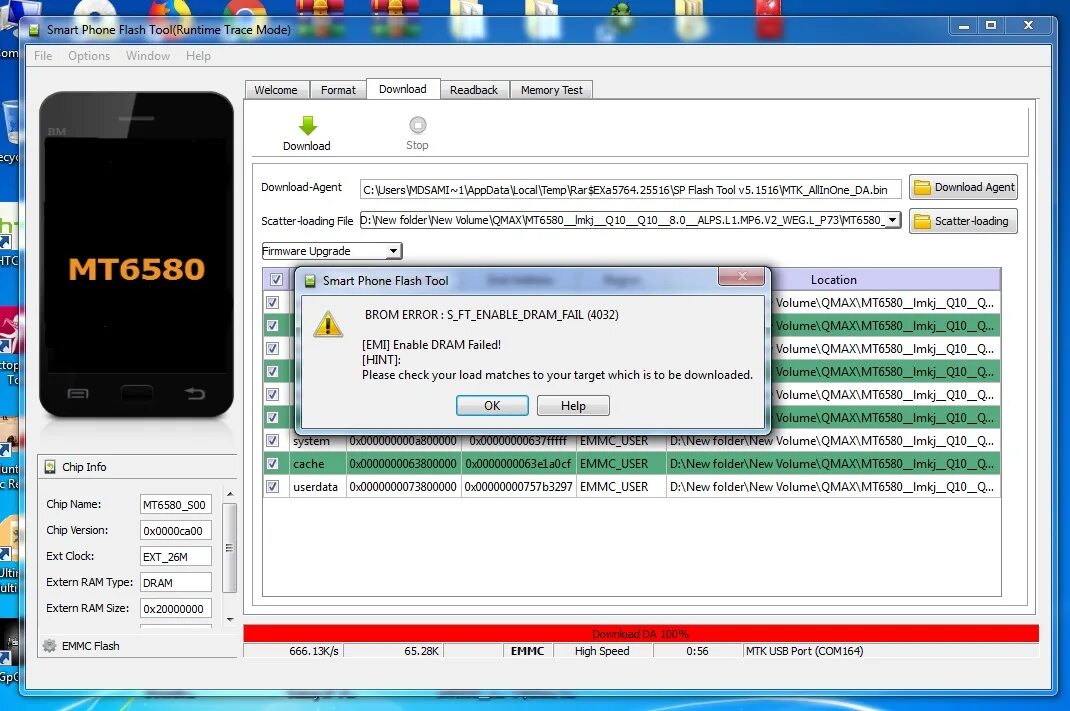The width and height of the screenshot is (1070, 711).
Task: Toggle the system partition checkbox
Action: coord(272,440)
